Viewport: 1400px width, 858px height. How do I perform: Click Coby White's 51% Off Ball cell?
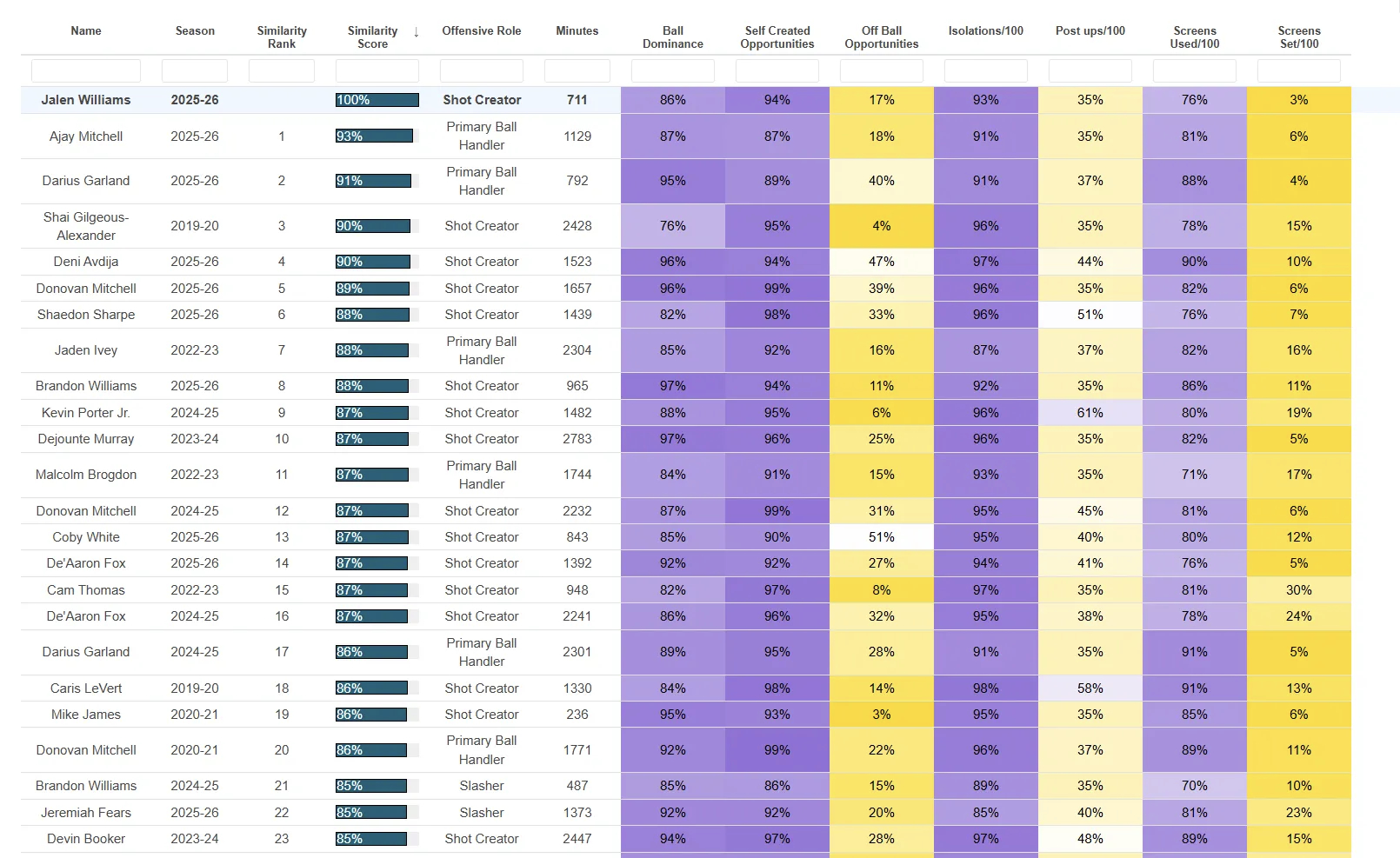[x=881, y=537]
